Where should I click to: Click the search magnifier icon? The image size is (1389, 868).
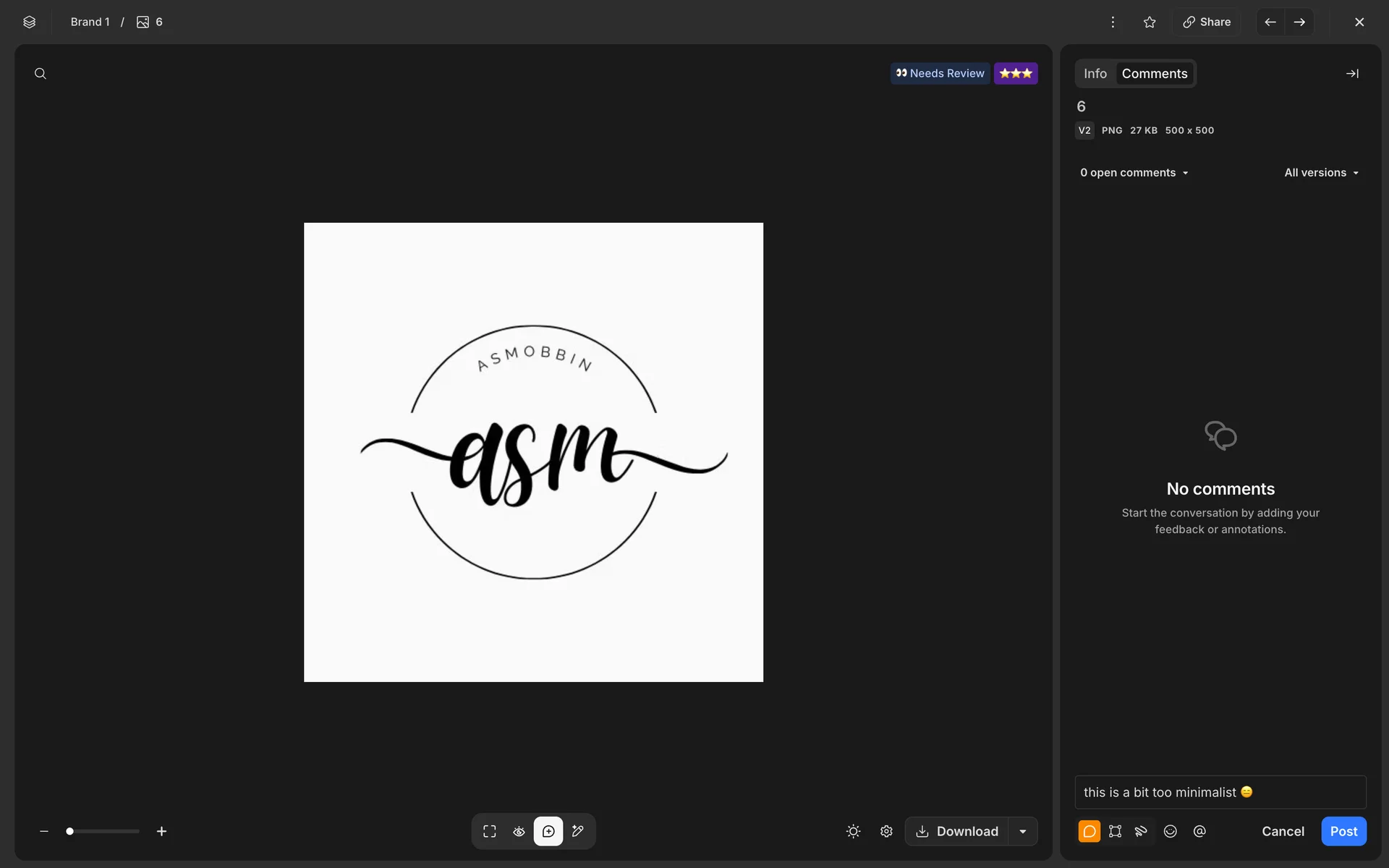tap(41, 74)
